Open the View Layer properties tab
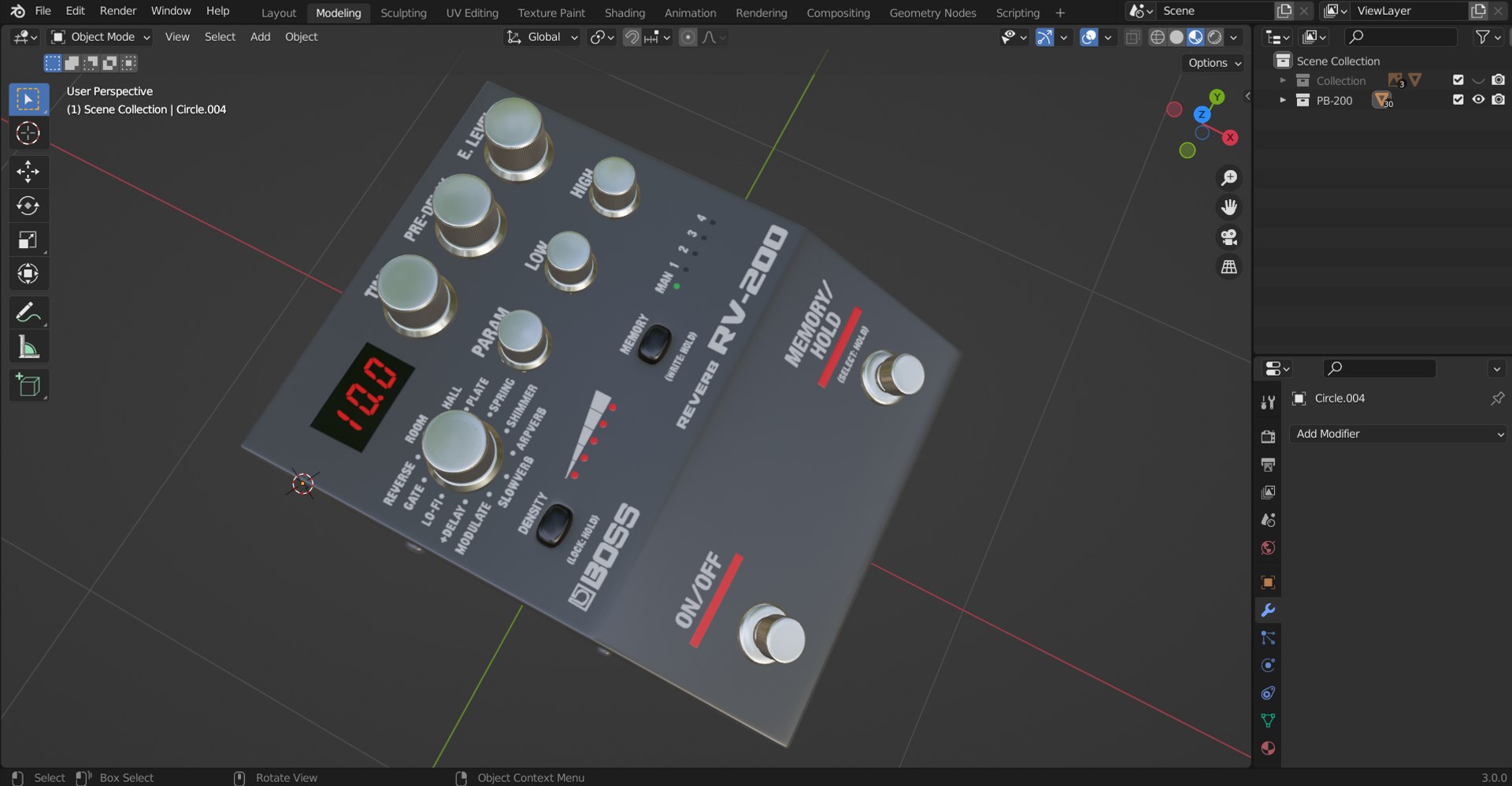This screenshot has height=786, width=1512. 1268,492
